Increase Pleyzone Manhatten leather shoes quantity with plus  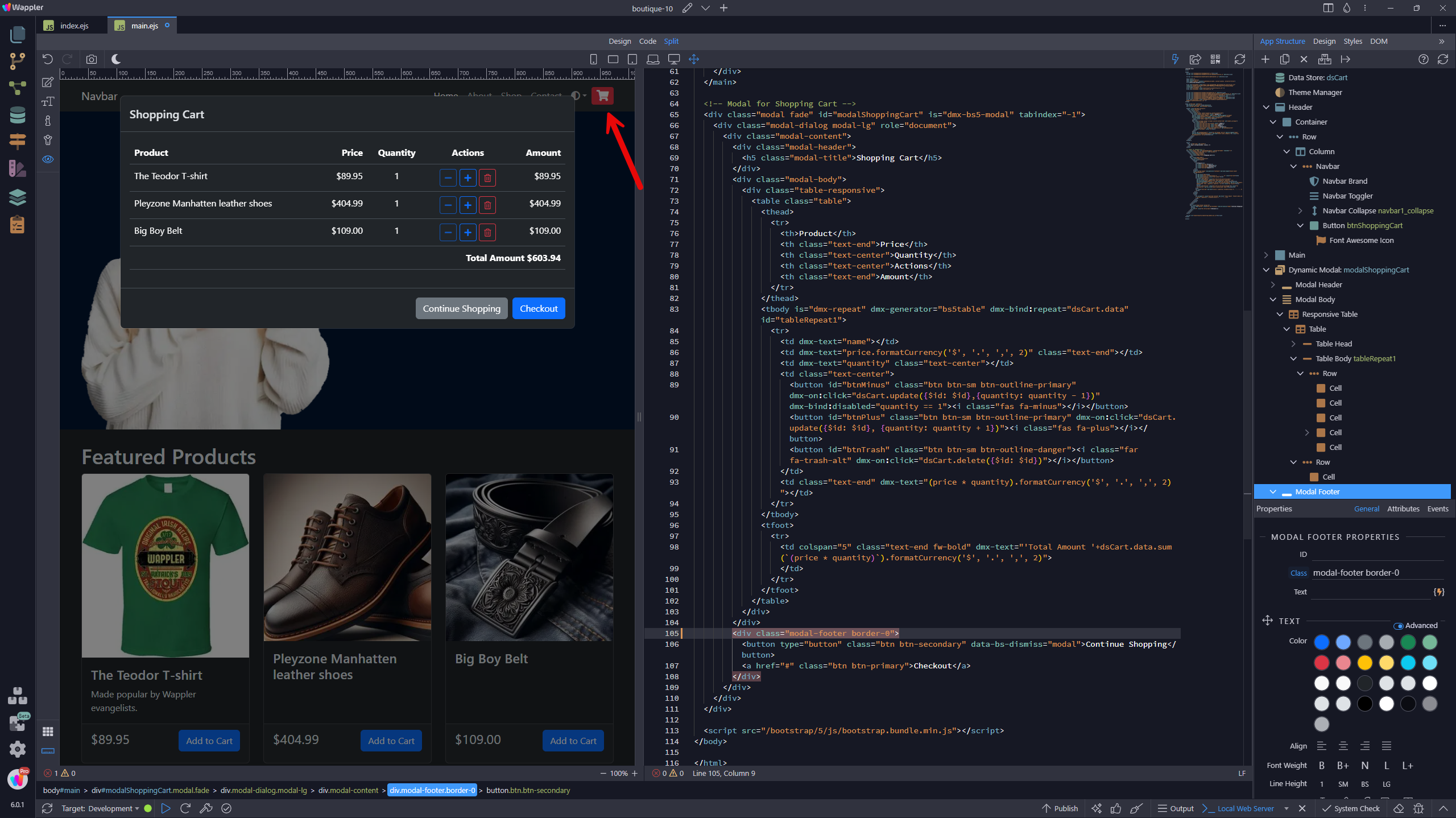(468, 205)
